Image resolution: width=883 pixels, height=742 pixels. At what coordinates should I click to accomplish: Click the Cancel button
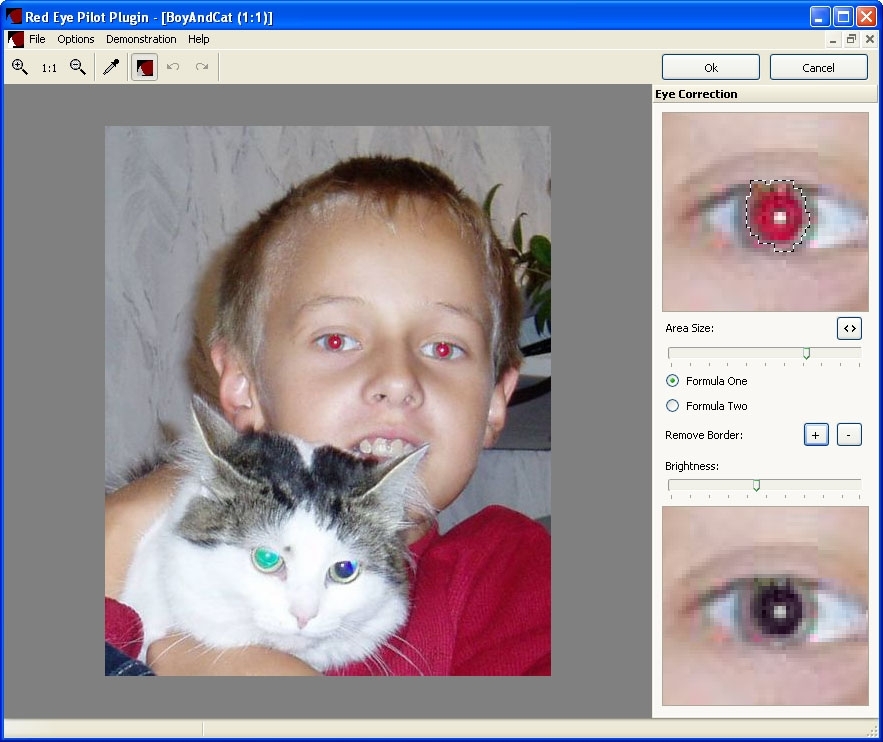click(818, 68)
